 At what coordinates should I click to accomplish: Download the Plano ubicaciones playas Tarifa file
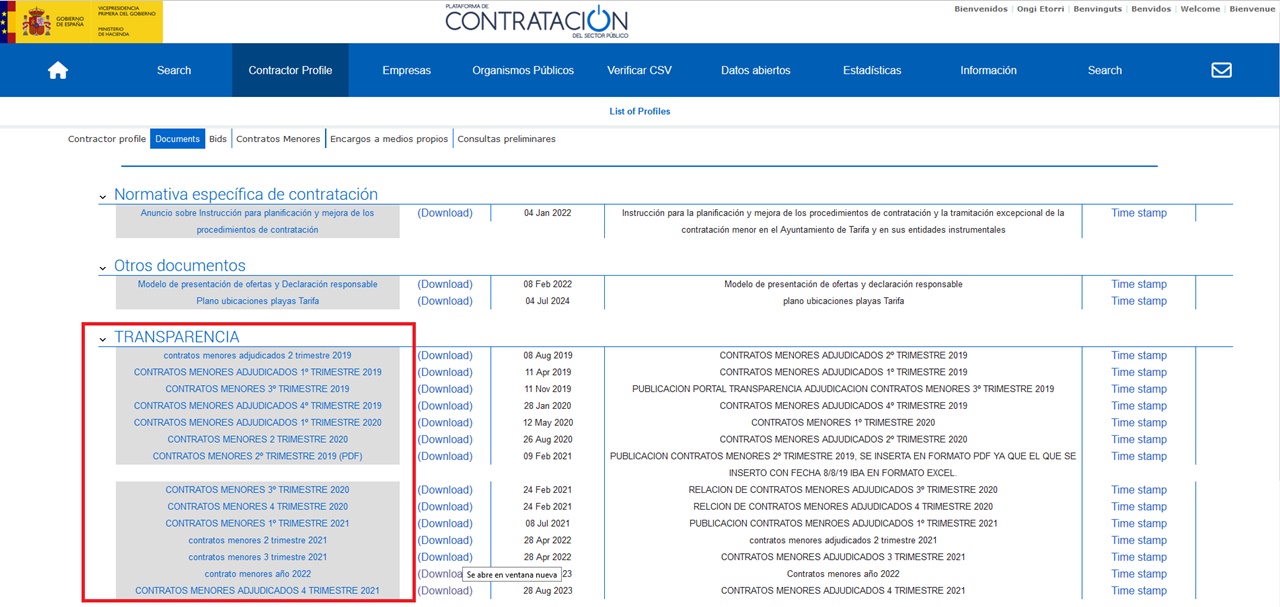click(445, 301)
